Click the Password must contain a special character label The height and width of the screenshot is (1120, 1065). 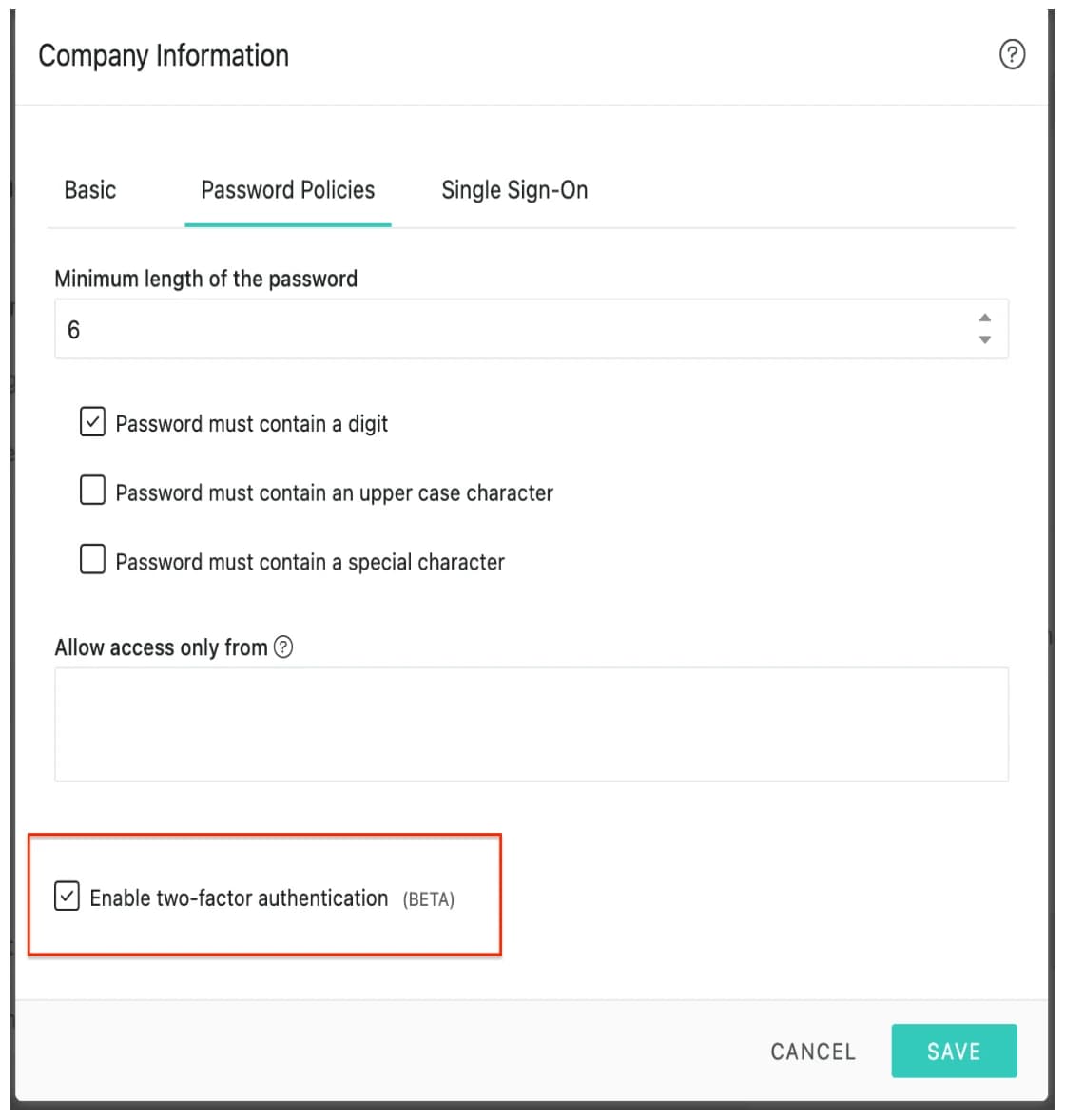tap(310, 562)
